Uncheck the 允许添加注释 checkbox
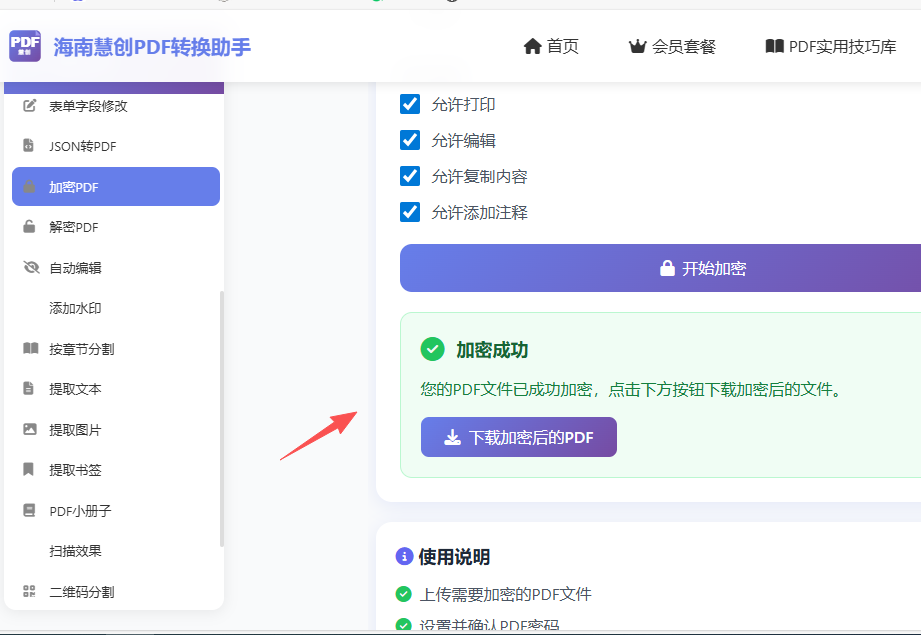The image size is (921, 635). coord(410,211)
